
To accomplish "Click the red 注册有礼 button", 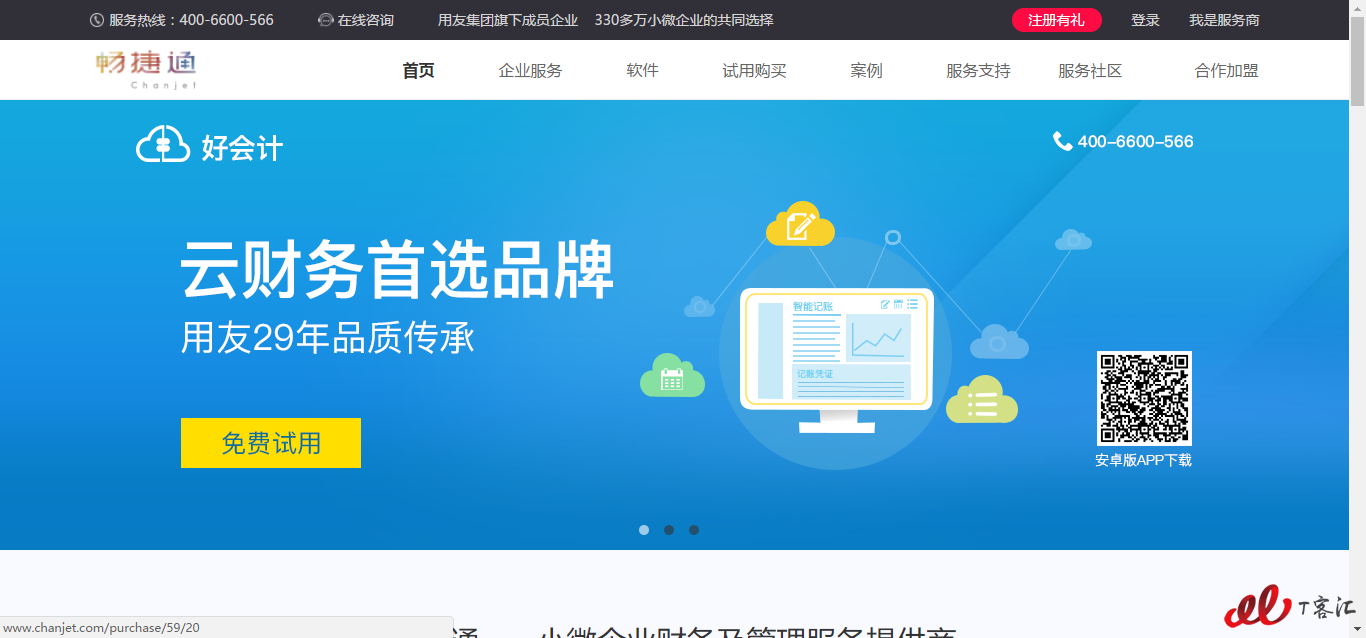I will [1056, 20].
